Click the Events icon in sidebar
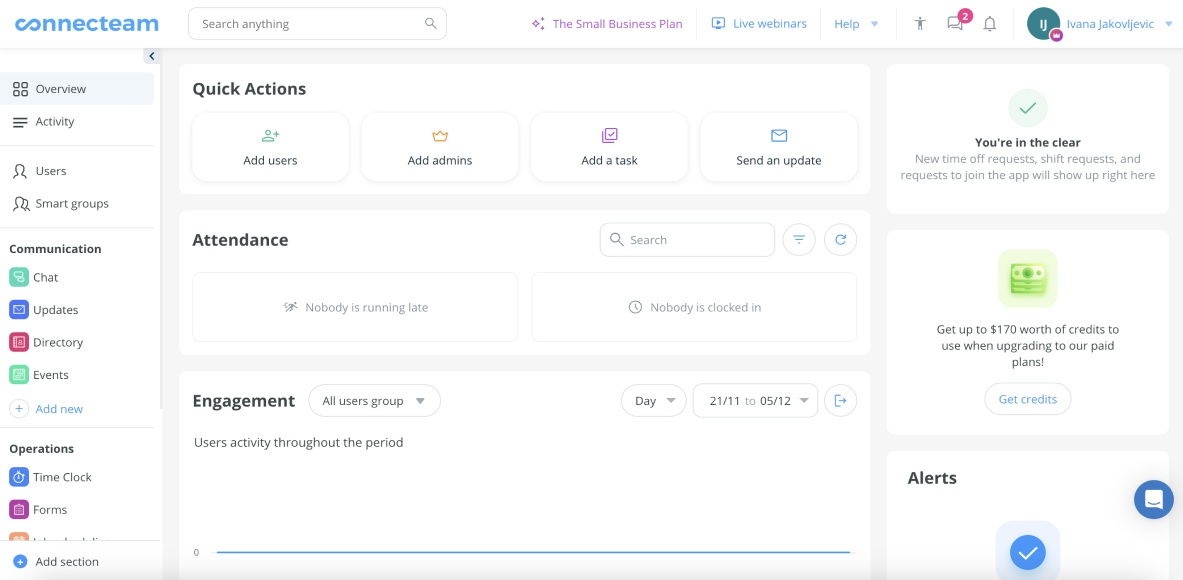1183x580 pixels. point(19,374)
